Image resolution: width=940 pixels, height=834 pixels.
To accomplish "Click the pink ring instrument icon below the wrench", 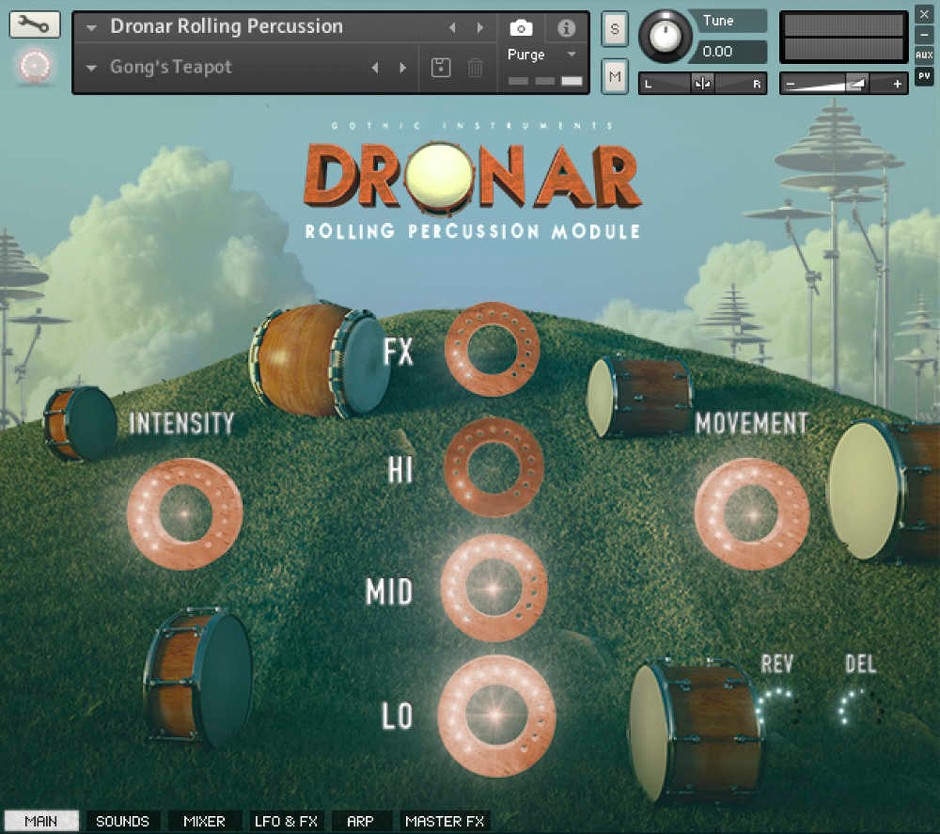I will 35,66.
